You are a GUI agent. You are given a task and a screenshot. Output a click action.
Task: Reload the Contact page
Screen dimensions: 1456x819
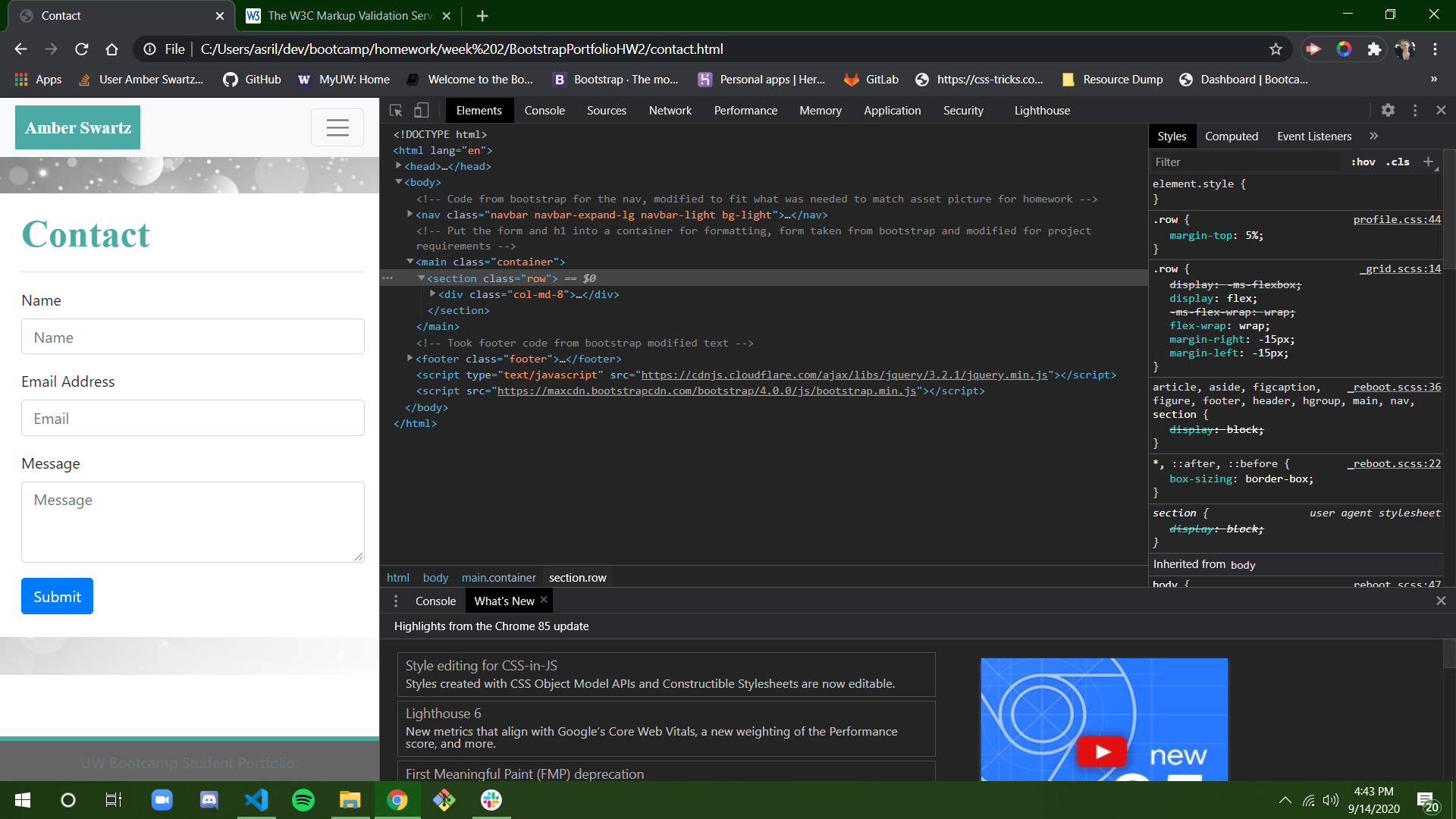[82, 49]
